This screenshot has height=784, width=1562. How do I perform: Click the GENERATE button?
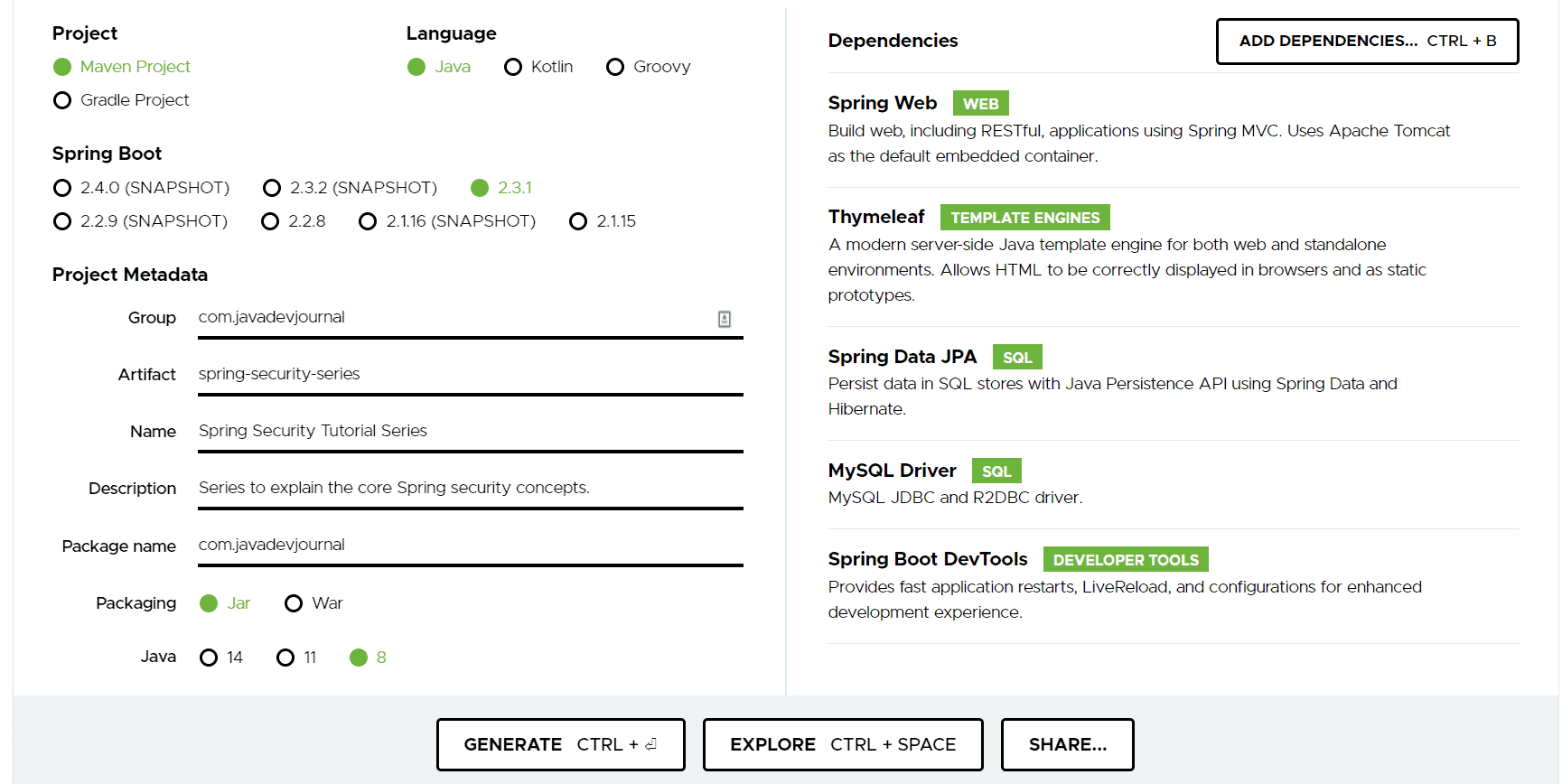pos(560,744)
